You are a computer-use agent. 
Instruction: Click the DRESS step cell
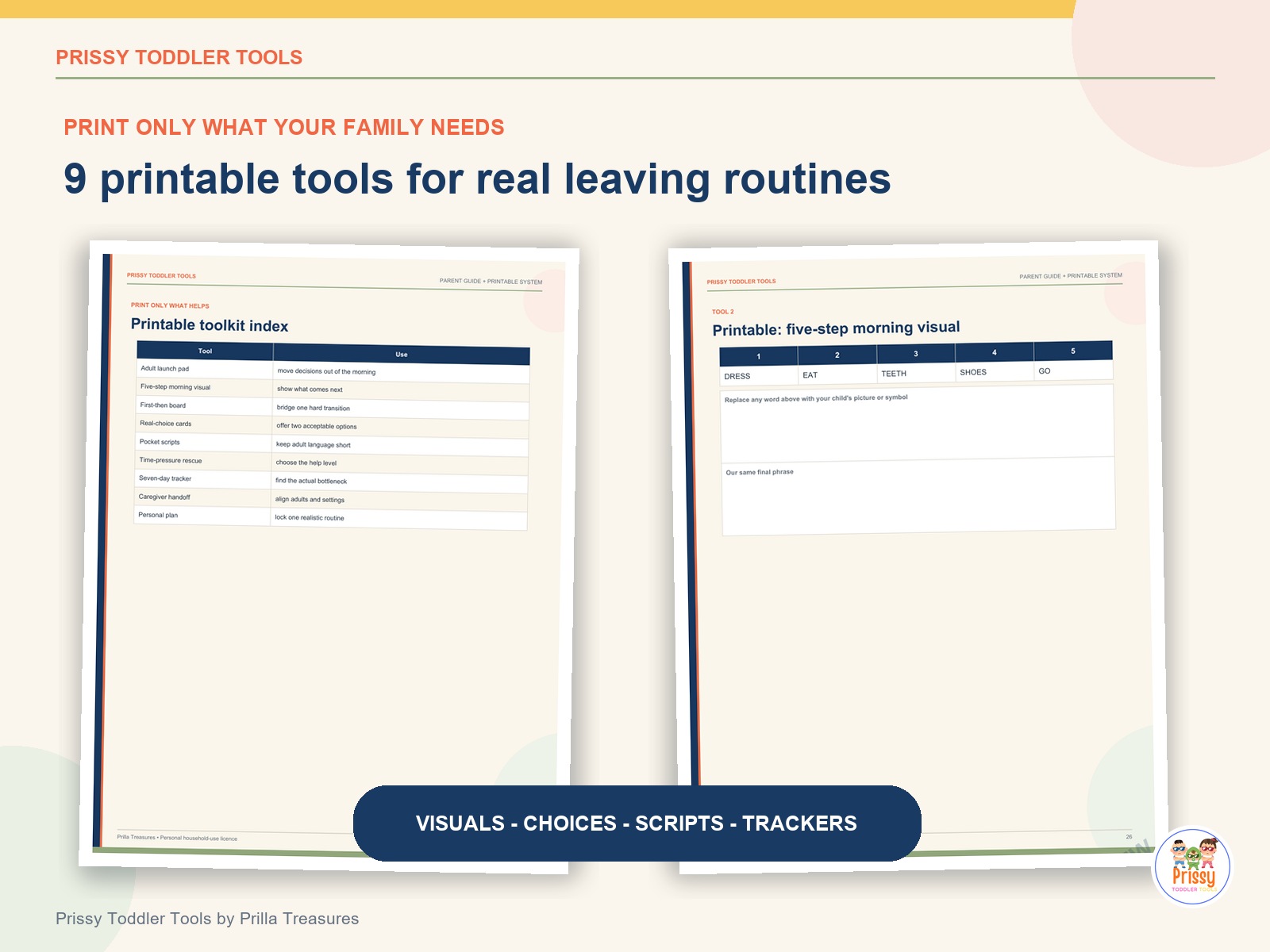coord(759,375)
